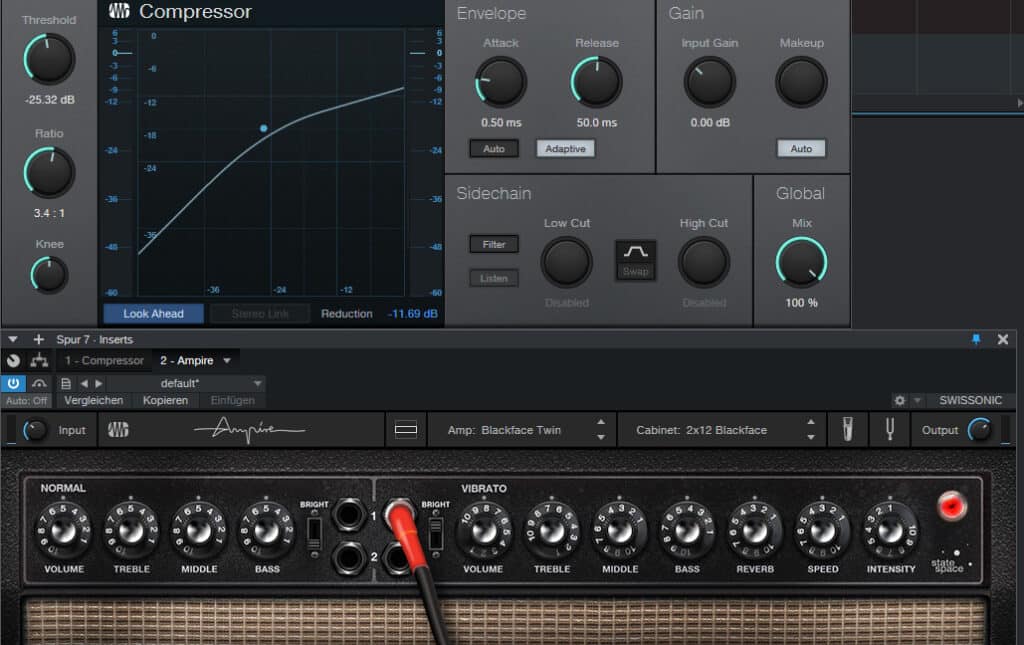Step the Cabinet selector arrows
The width and height of the screenshot is (1024, 645).
point(810,430)
